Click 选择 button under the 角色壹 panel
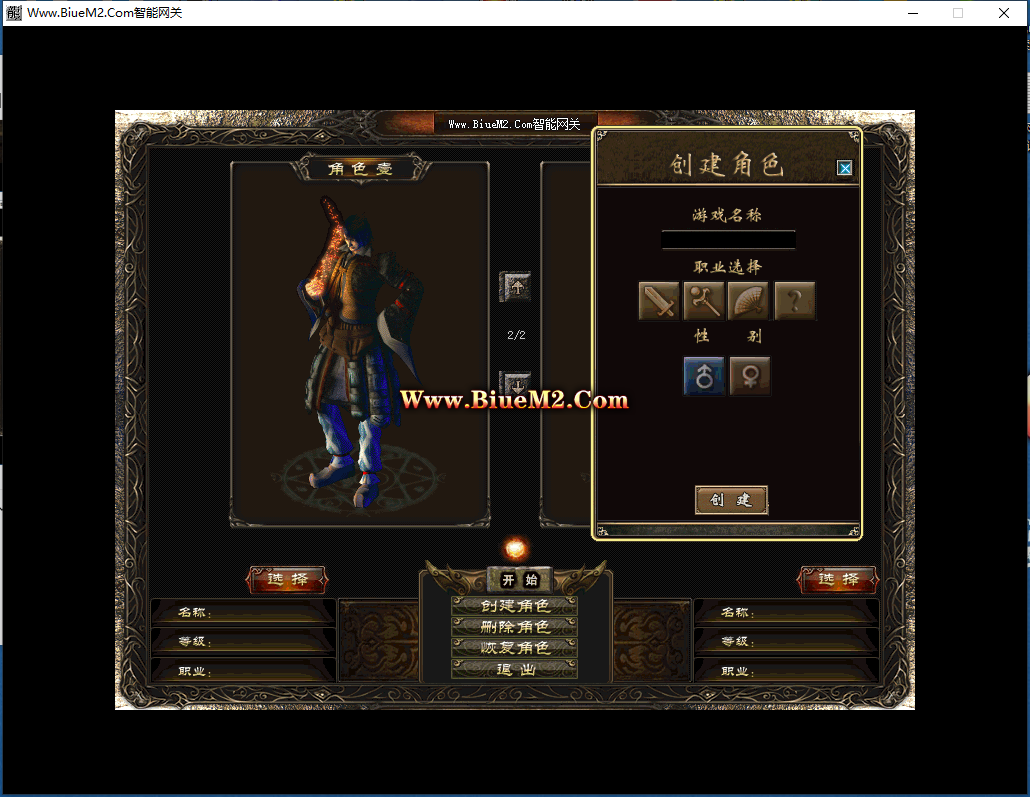 click(x=287, y=580)
